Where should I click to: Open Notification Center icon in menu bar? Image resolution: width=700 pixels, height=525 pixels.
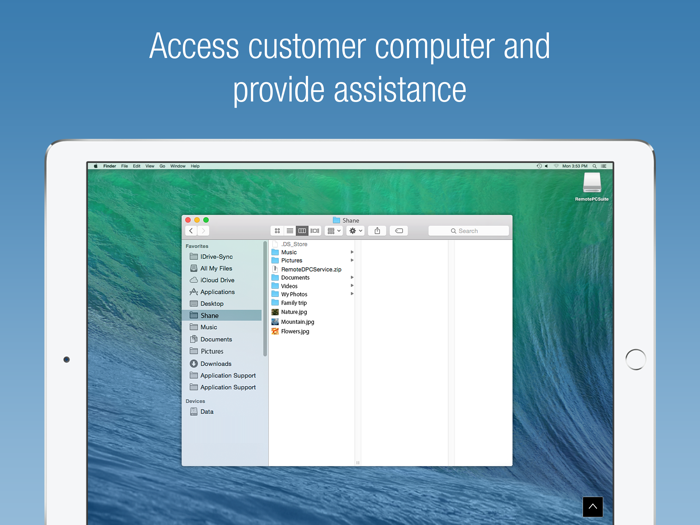click(x=604, y=166)
